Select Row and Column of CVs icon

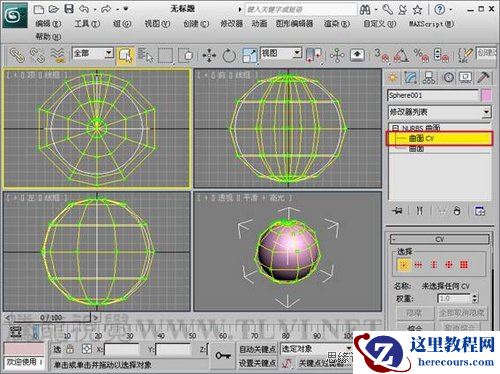point(449,265)
